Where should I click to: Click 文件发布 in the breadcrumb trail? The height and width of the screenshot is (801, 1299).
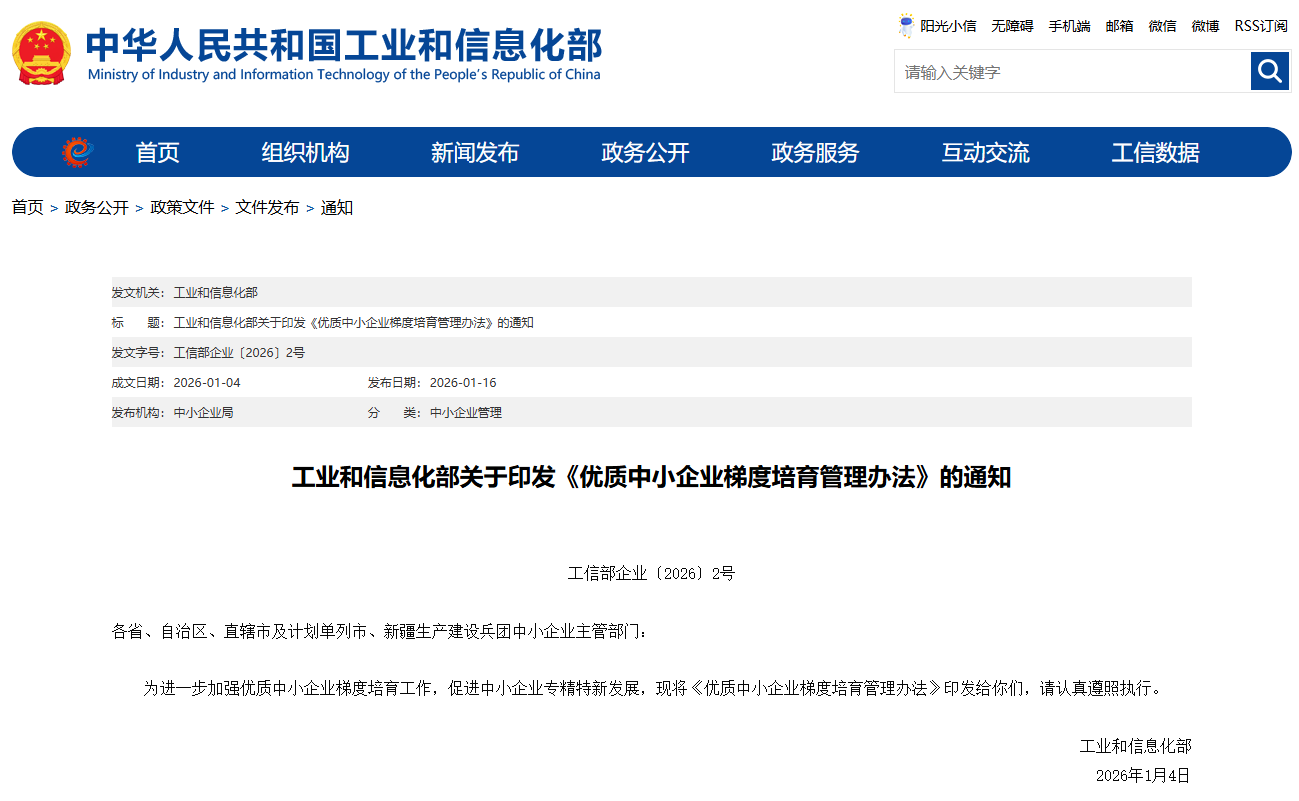tap(267, 208)
